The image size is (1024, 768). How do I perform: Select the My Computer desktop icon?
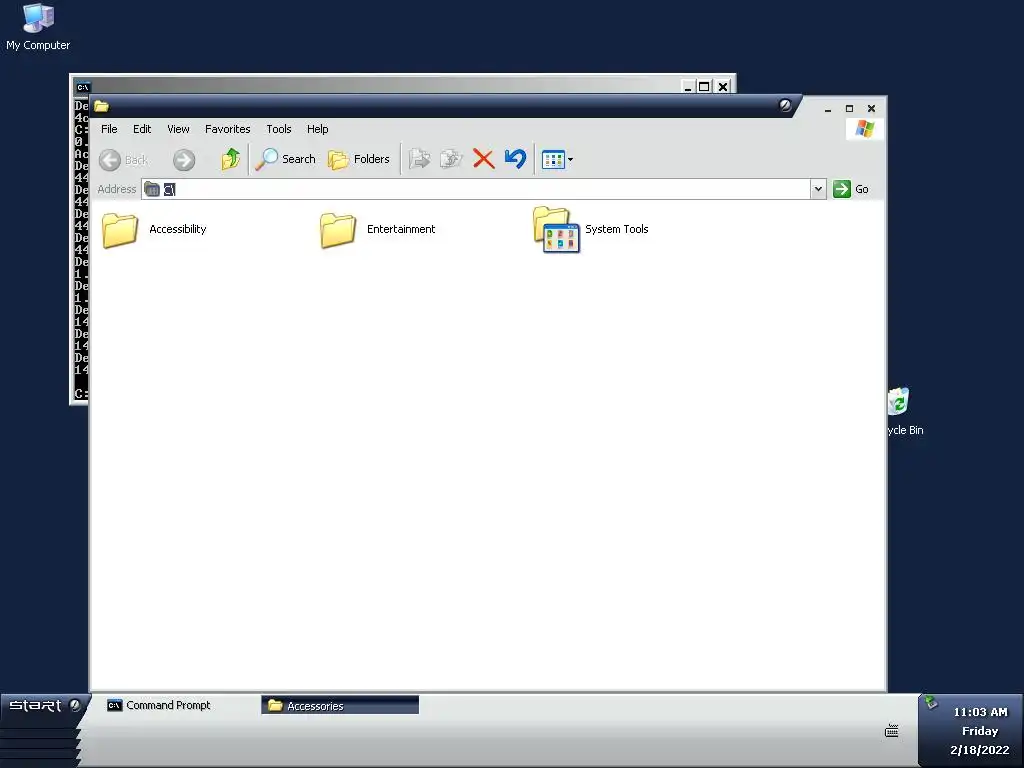coord(38,27)
